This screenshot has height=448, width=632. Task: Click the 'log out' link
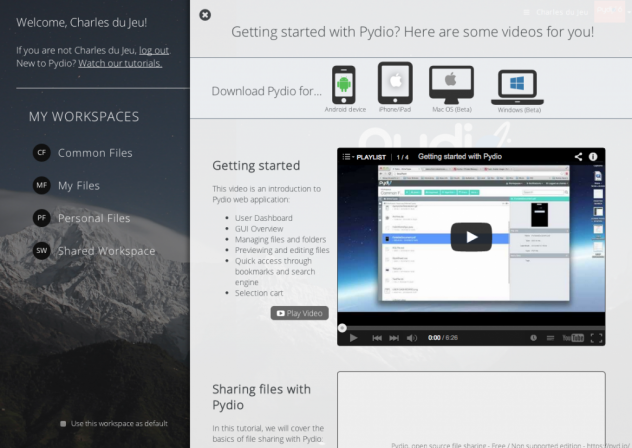click(153, 50)
